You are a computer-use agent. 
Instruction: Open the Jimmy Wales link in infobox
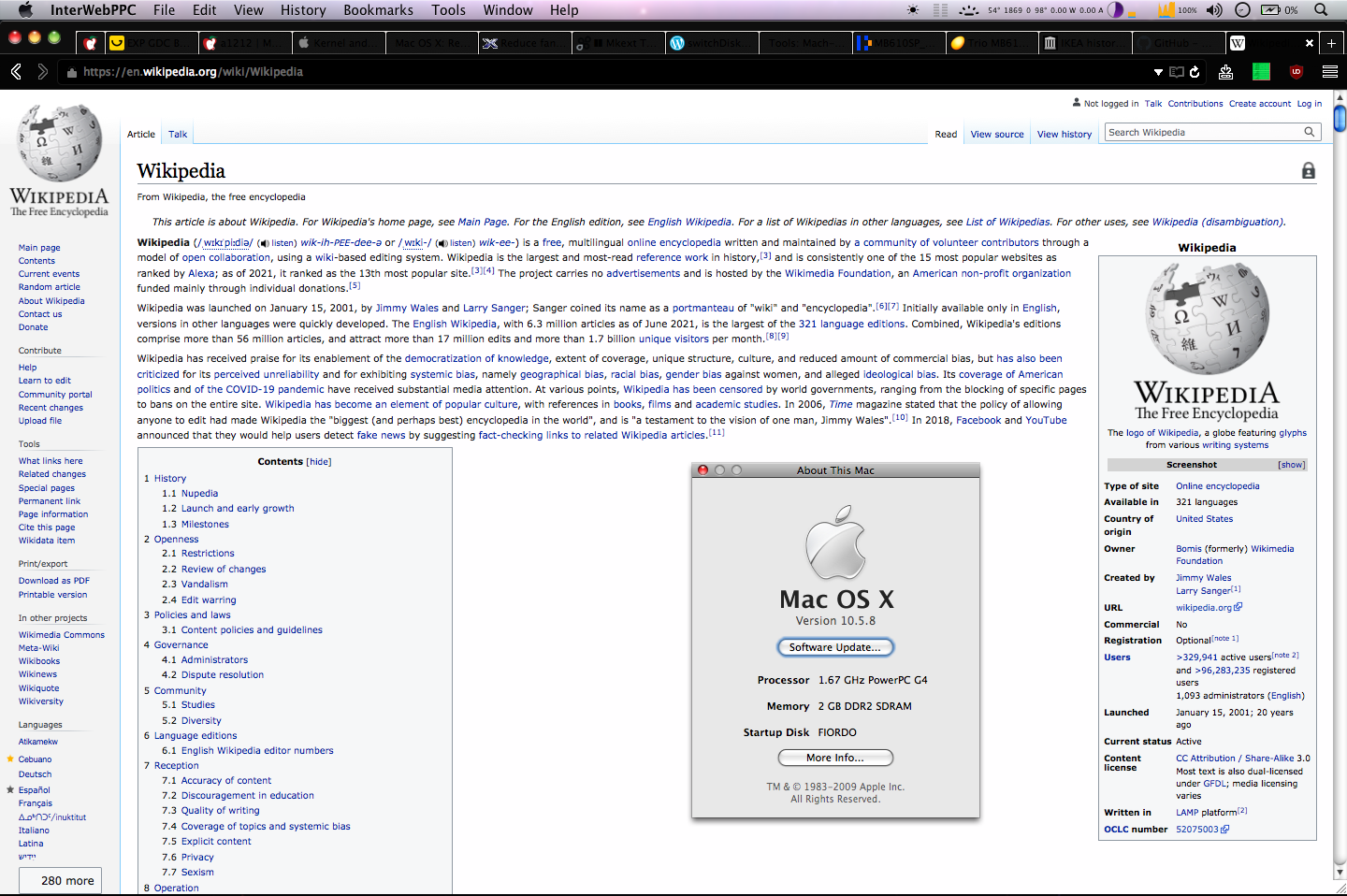tap(1203, 578)
